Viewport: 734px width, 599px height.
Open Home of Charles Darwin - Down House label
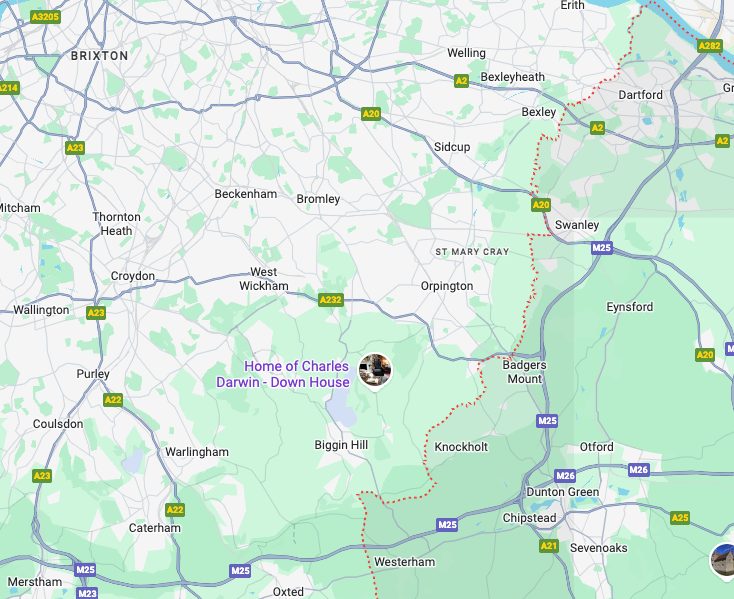[283, 374]
